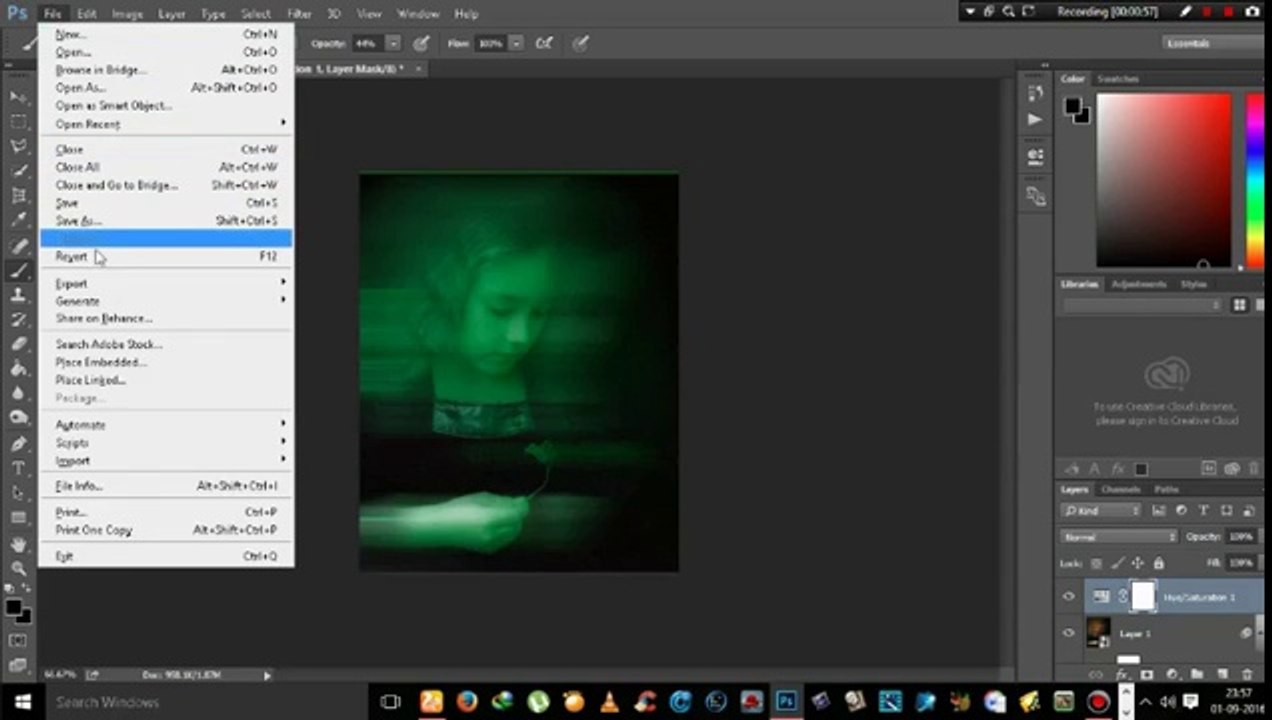Select the Eraser tool

click(18, 344)
